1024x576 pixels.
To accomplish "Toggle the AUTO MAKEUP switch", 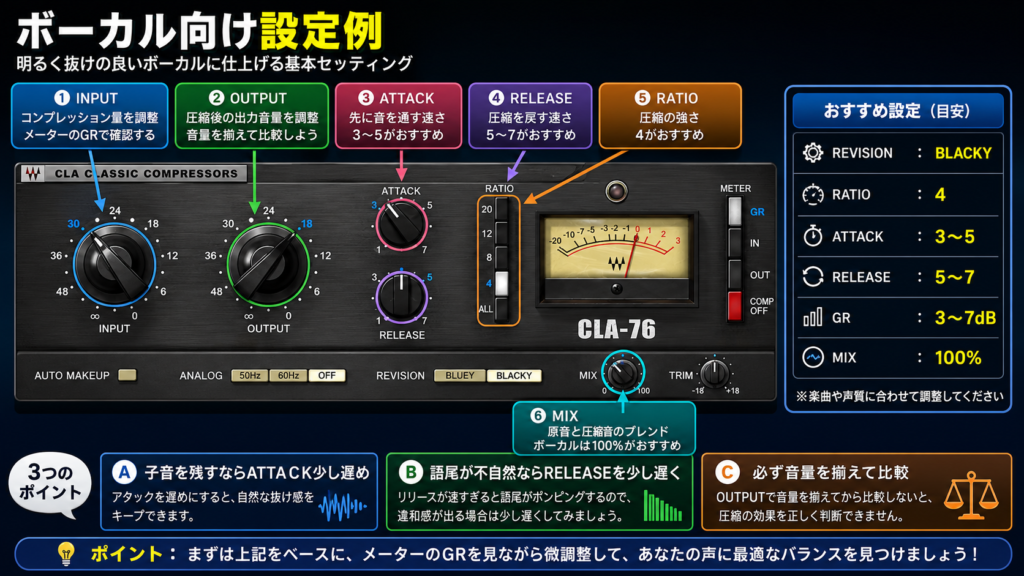I will coord(127,375).
